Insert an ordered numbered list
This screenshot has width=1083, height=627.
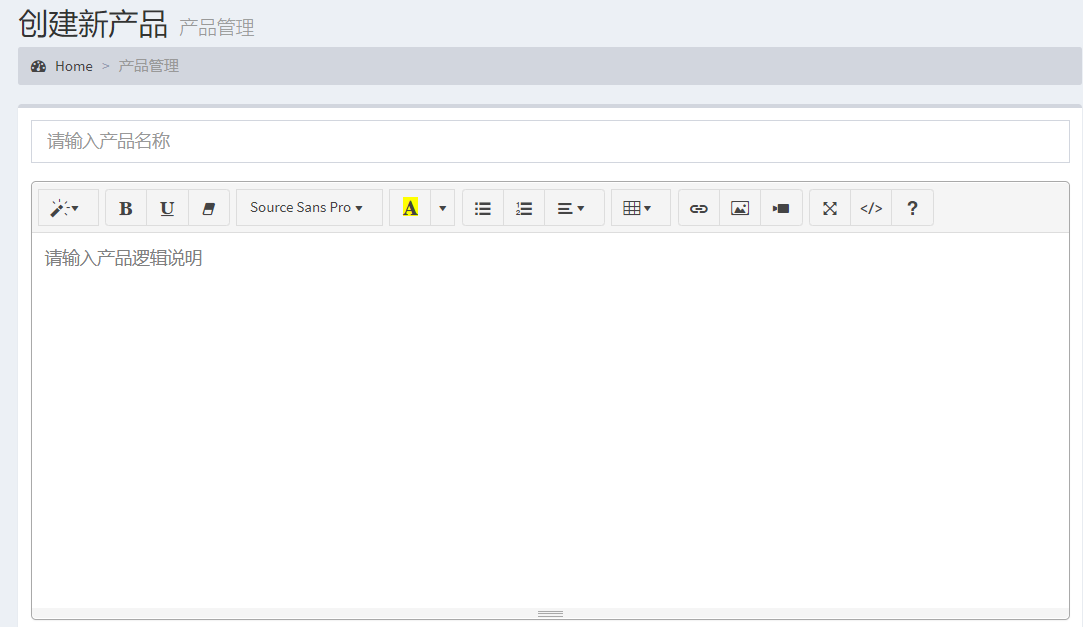[524, 208]
